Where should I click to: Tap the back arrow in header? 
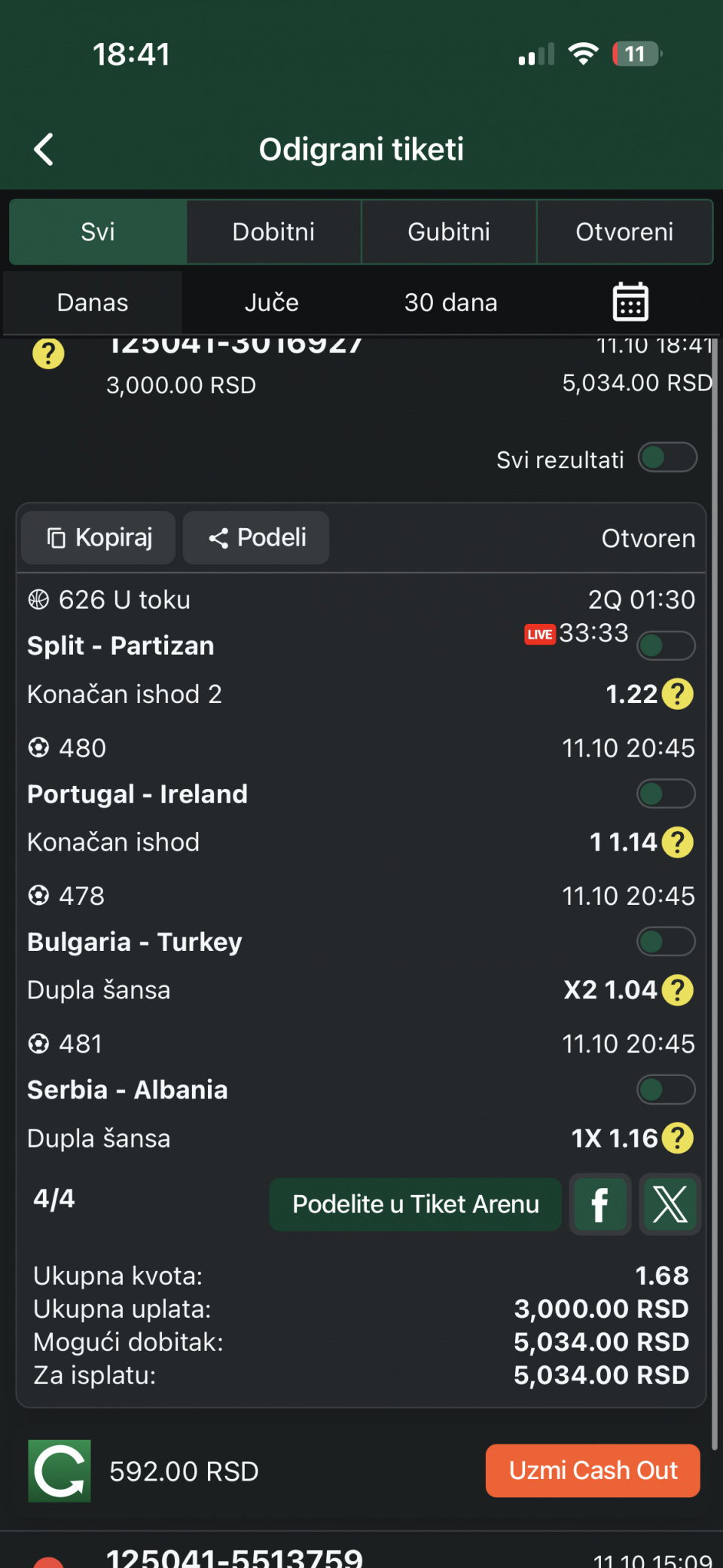click(x=44, y=149)
